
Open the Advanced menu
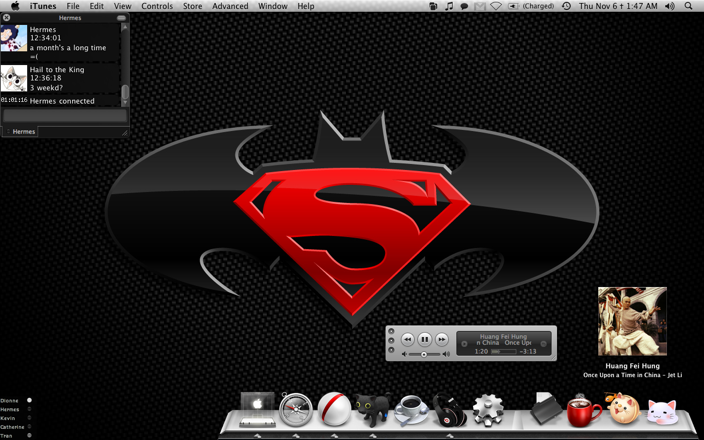tap(230, 6)
